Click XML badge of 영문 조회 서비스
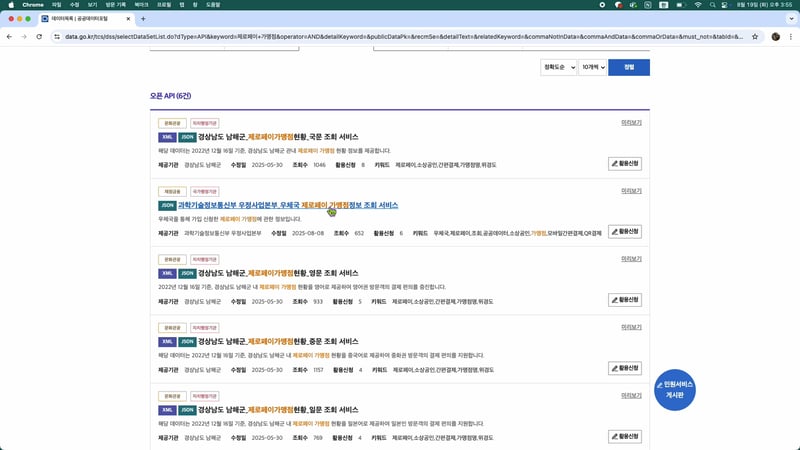Viewport: 800px width, 450px height. tap(167, 273)
